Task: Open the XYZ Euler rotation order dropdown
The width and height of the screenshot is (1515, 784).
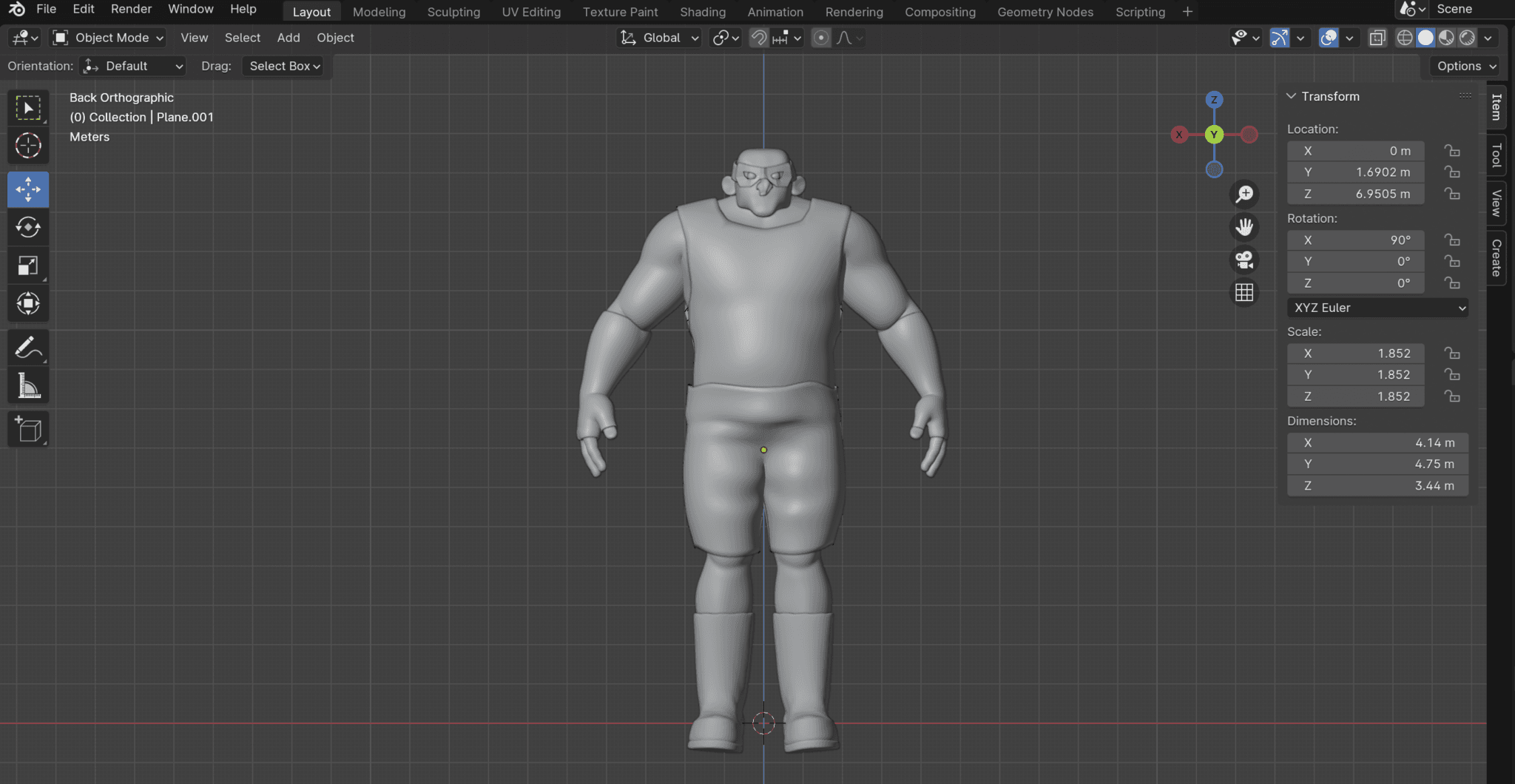Action: [x=1377, y=308]
